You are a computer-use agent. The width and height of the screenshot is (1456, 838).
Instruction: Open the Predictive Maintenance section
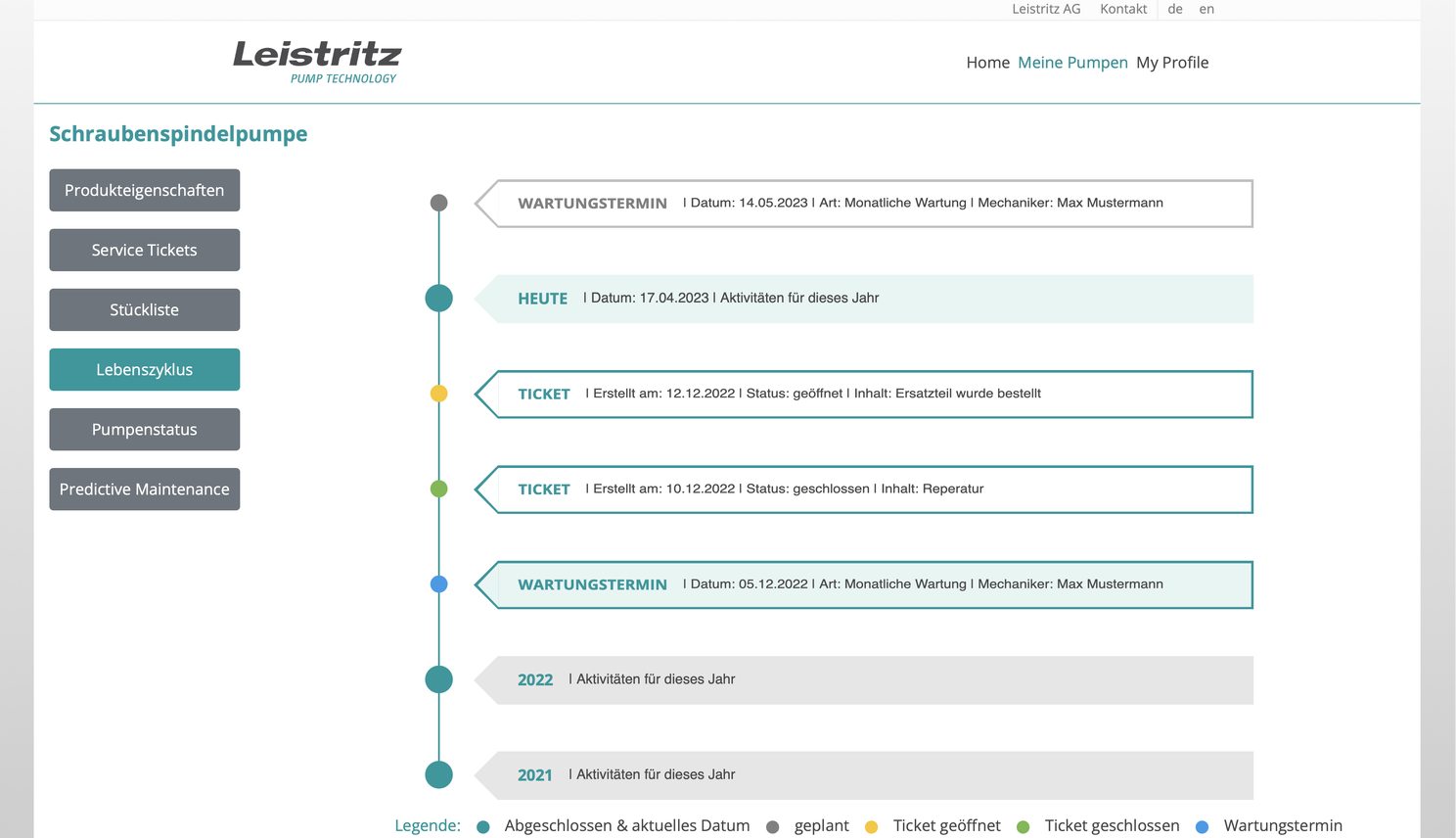145,489
